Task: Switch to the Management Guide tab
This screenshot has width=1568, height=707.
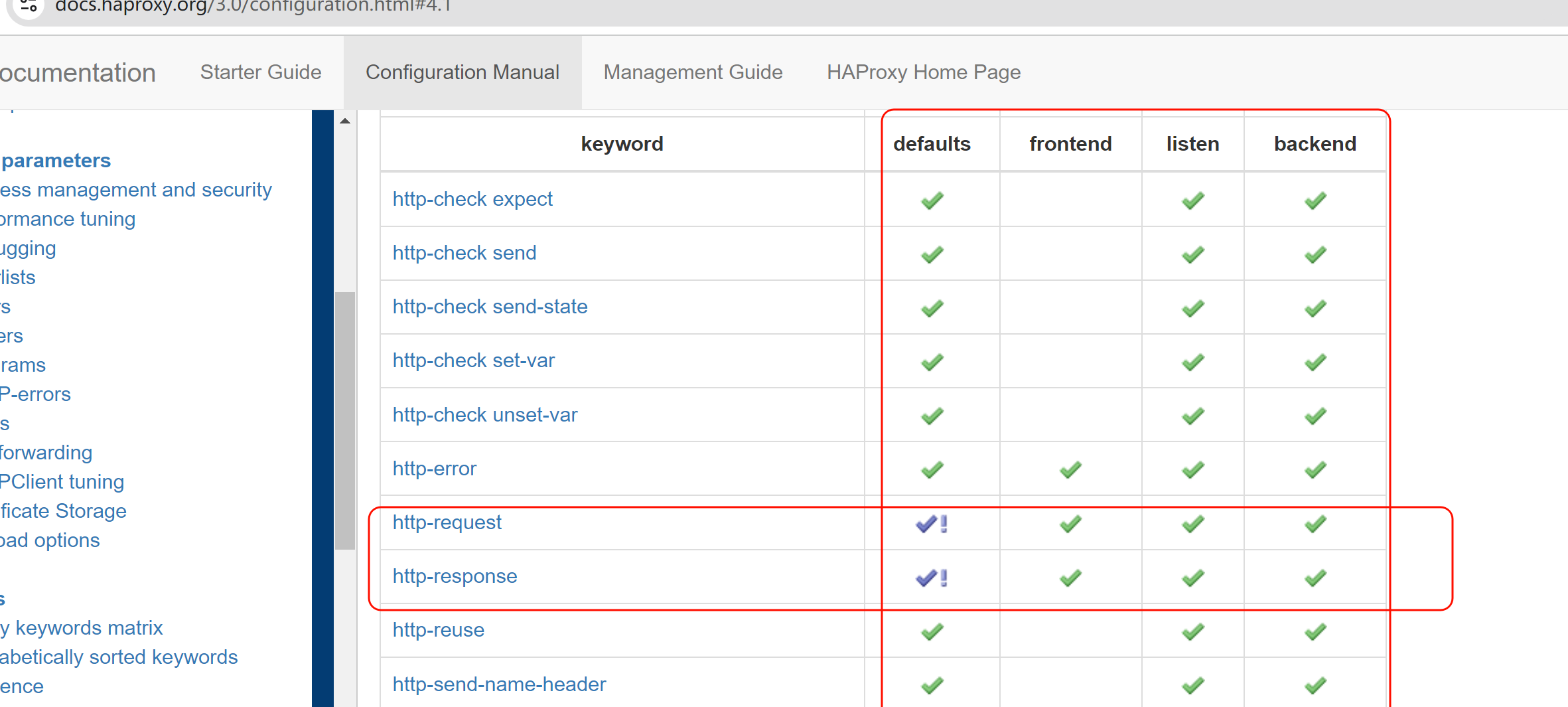Action: 693,72
